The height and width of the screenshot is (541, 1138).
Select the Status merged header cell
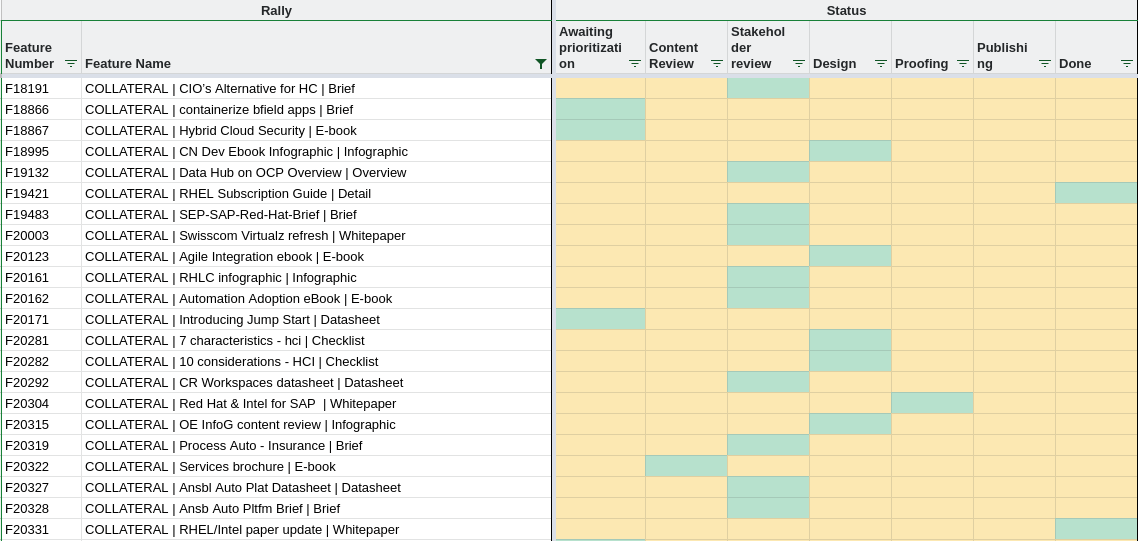pyautogui.click(x=846, y=10)
